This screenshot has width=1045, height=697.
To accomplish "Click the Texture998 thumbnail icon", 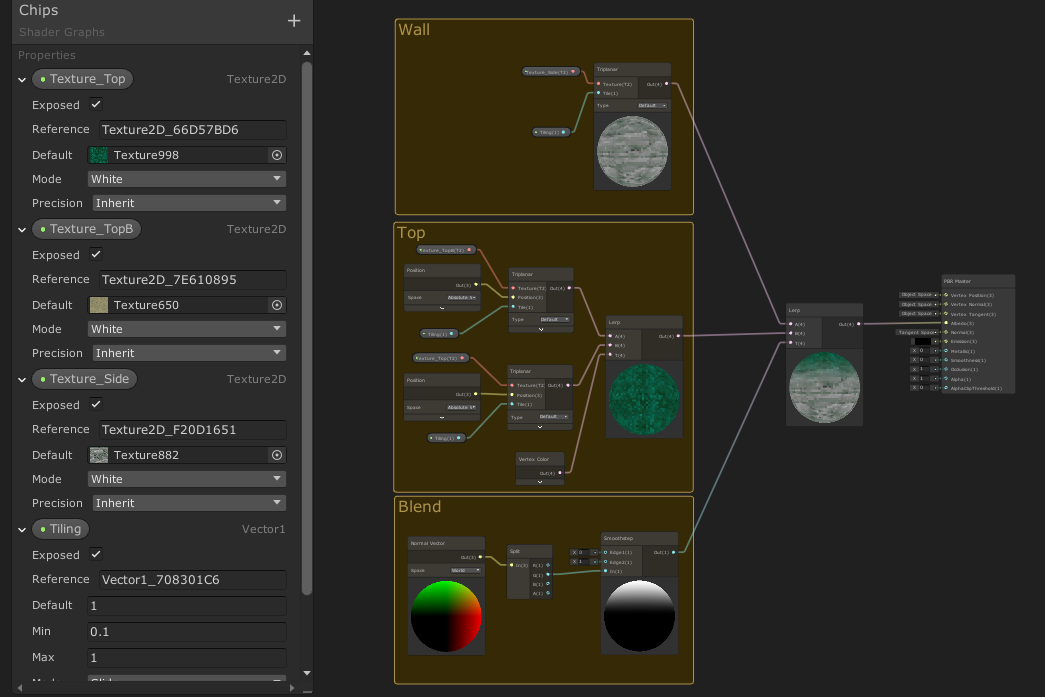I will pos(99,155).
